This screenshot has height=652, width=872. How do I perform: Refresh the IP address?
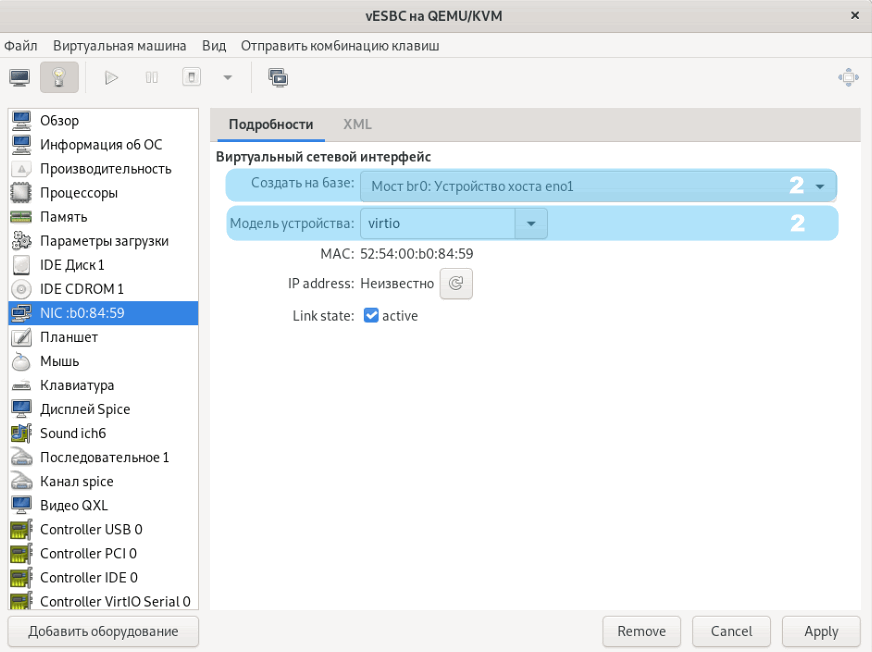(456, 284)
